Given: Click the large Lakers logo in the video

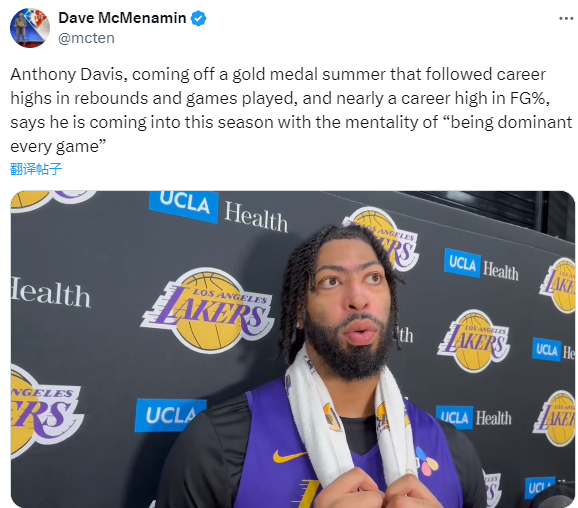Looking at the screenshot, I should pos(207,310).
